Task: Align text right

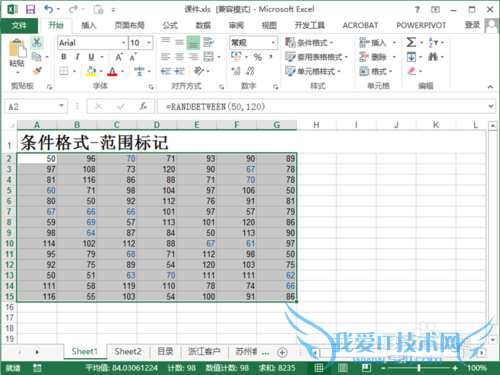Action: pos(193,57)
